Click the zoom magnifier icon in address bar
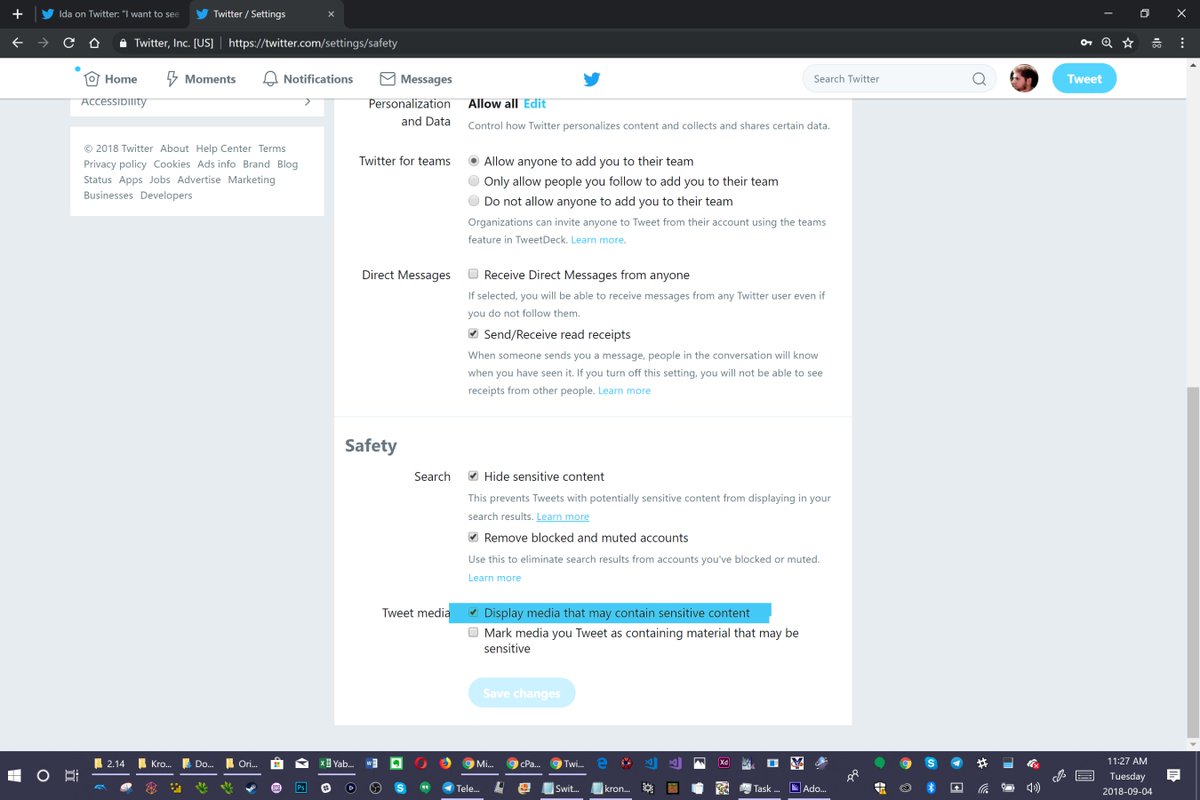Viewport: 1200px width, 800px height. pyautogui.click(x=1107, y=43)
